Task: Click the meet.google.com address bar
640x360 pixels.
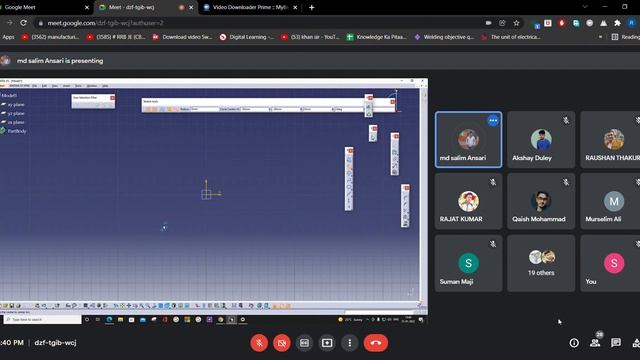Action: 261,23
